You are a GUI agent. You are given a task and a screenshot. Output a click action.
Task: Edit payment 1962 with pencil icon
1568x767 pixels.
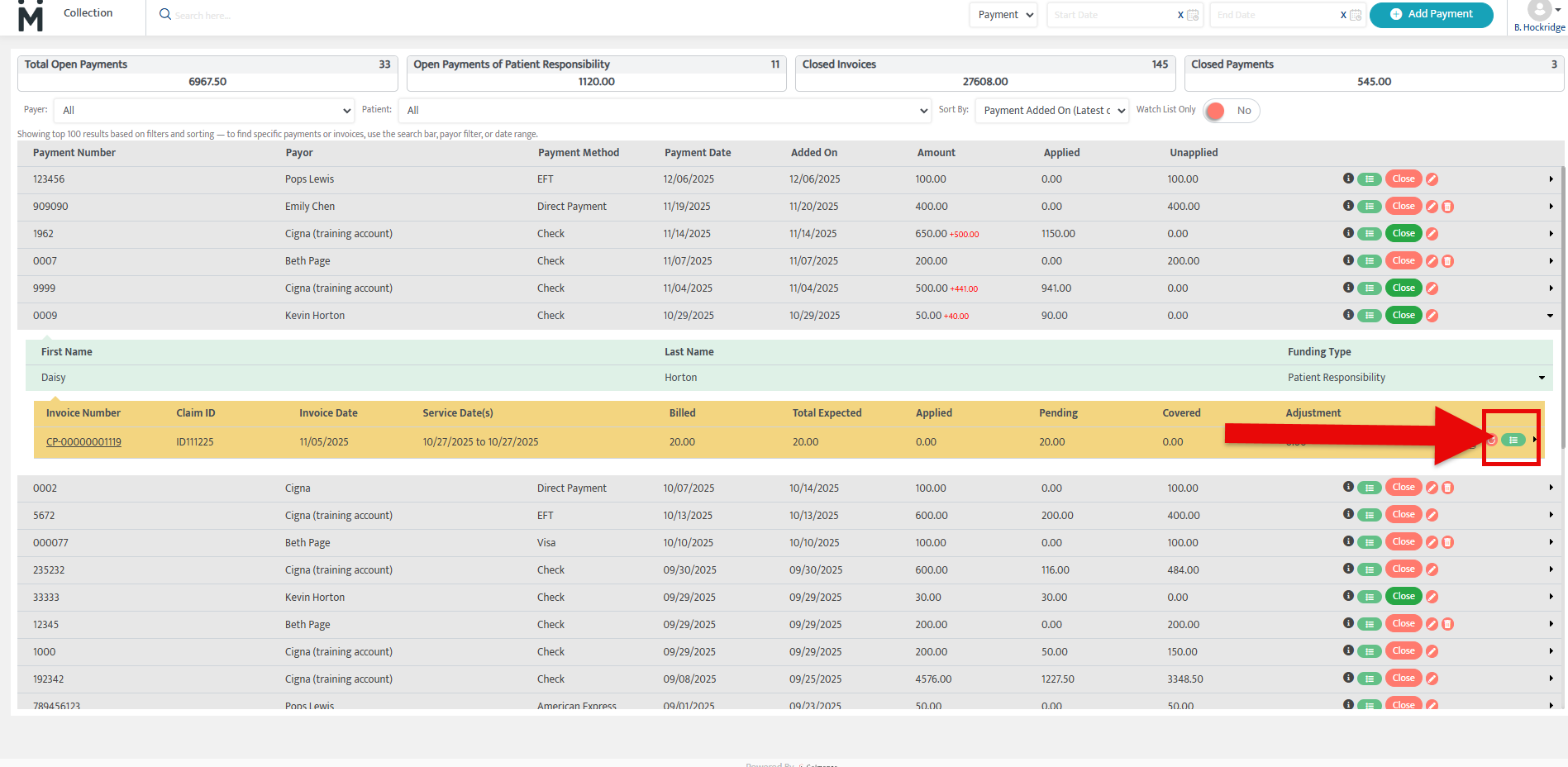coord(1432,234)
